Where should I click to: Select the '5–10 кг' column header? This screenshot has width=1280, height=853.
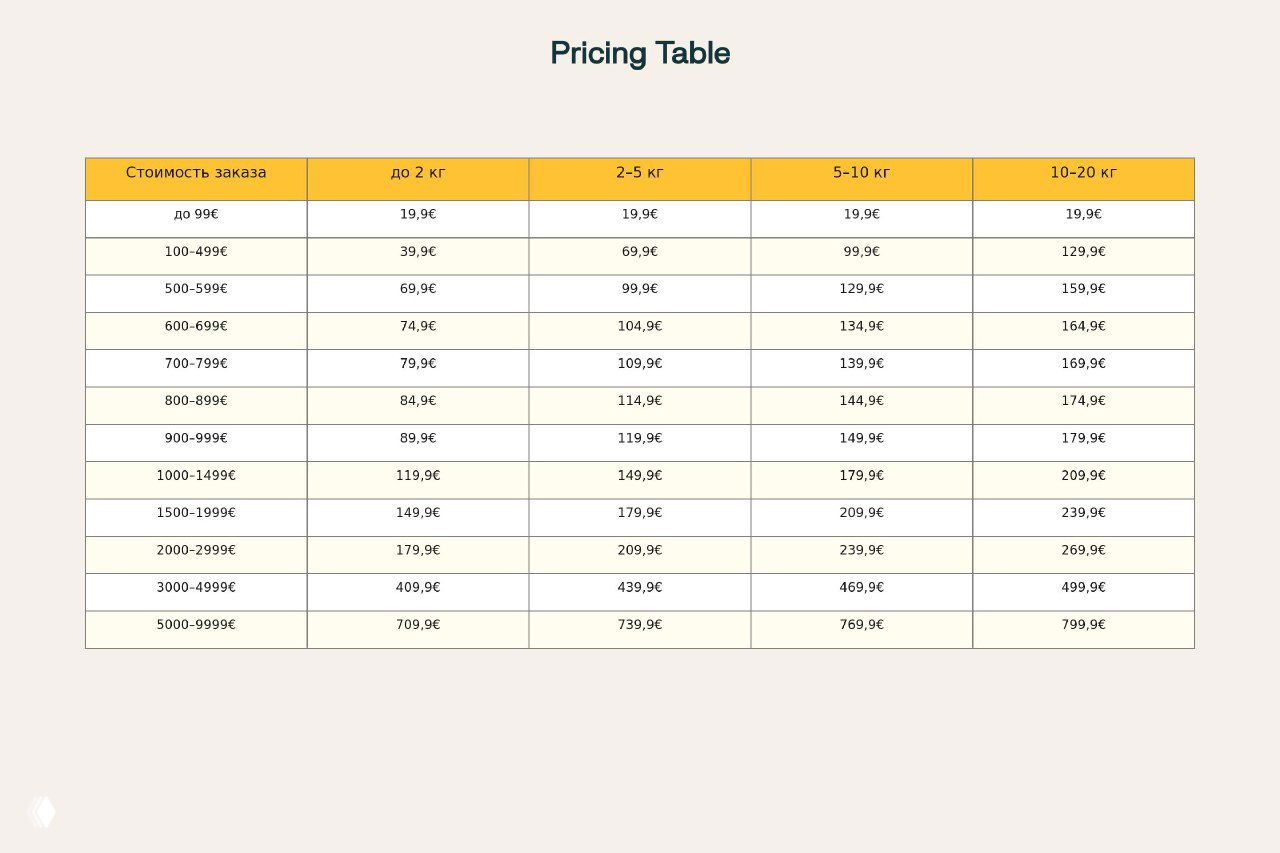point(861,173)
